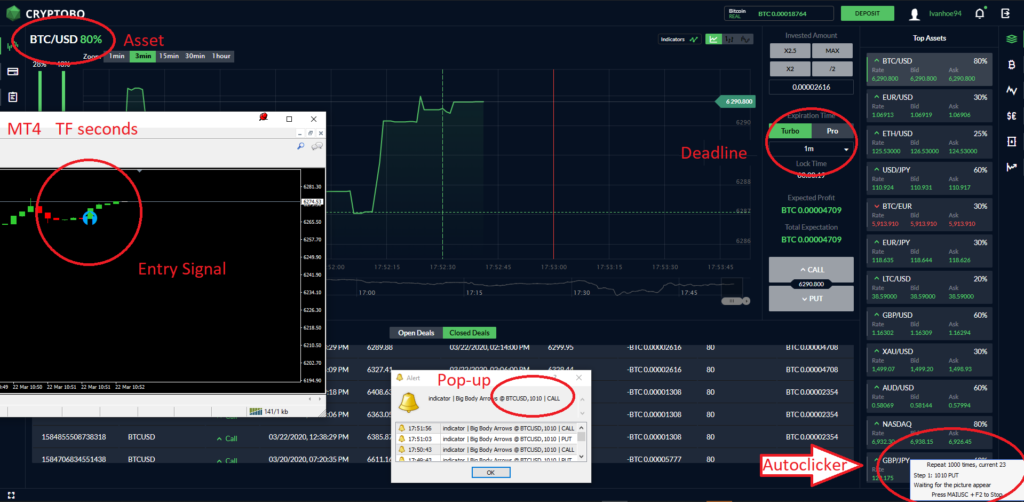
Task: Select the 15min zoom option
Action: (x=169, y=56)
